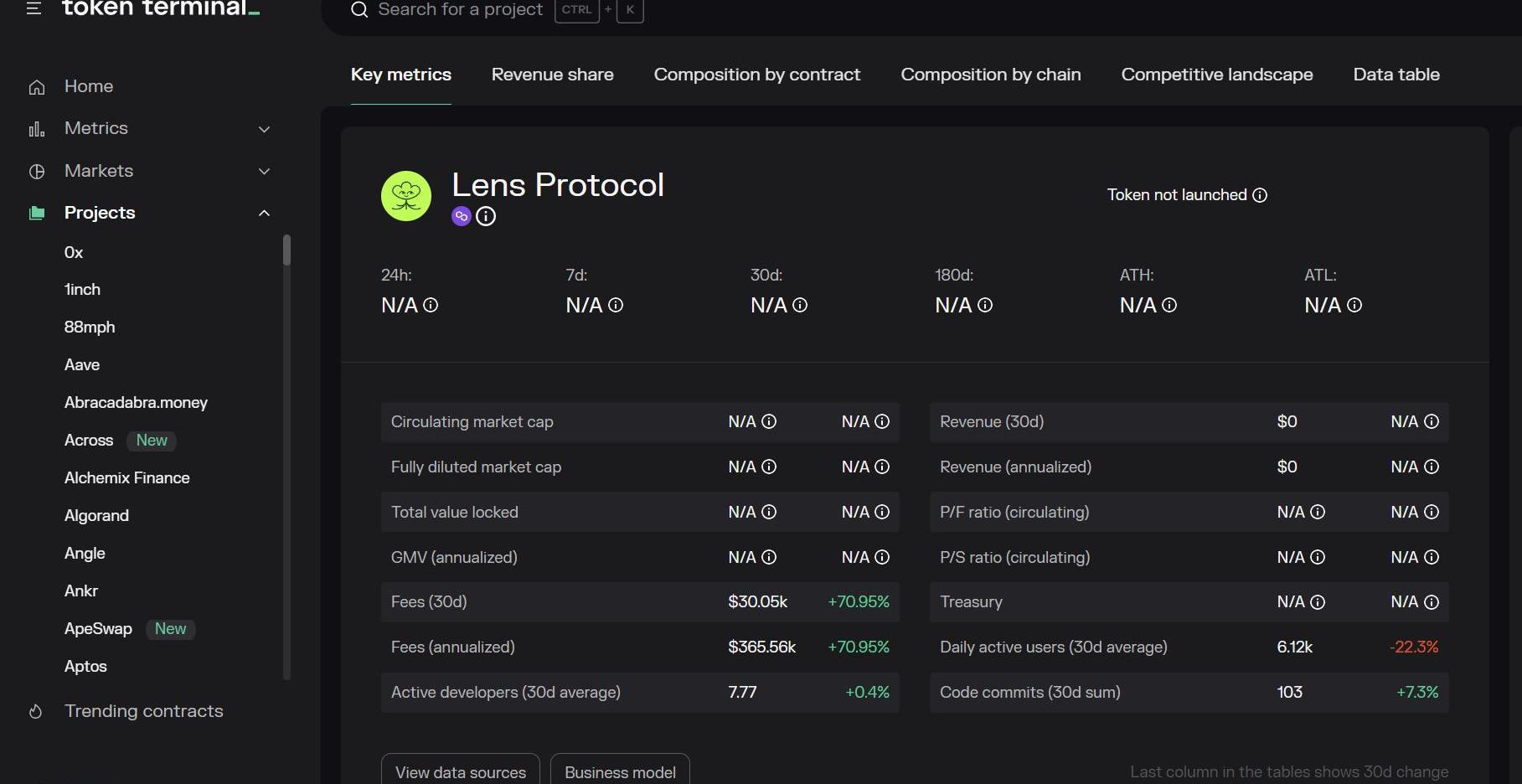The image size is (1522, 784).
Task: Expand the Markets sidebar section
Action: [264, 171]
